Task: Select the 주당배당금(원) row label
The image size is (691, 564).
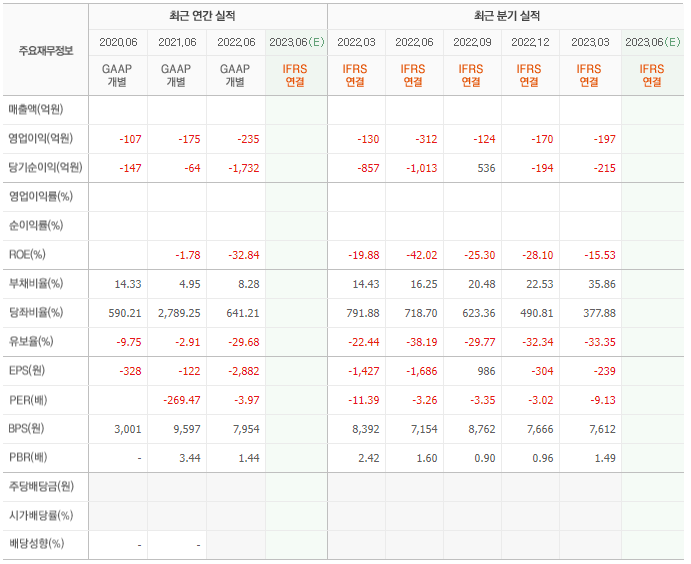Action: pos(41,486)
